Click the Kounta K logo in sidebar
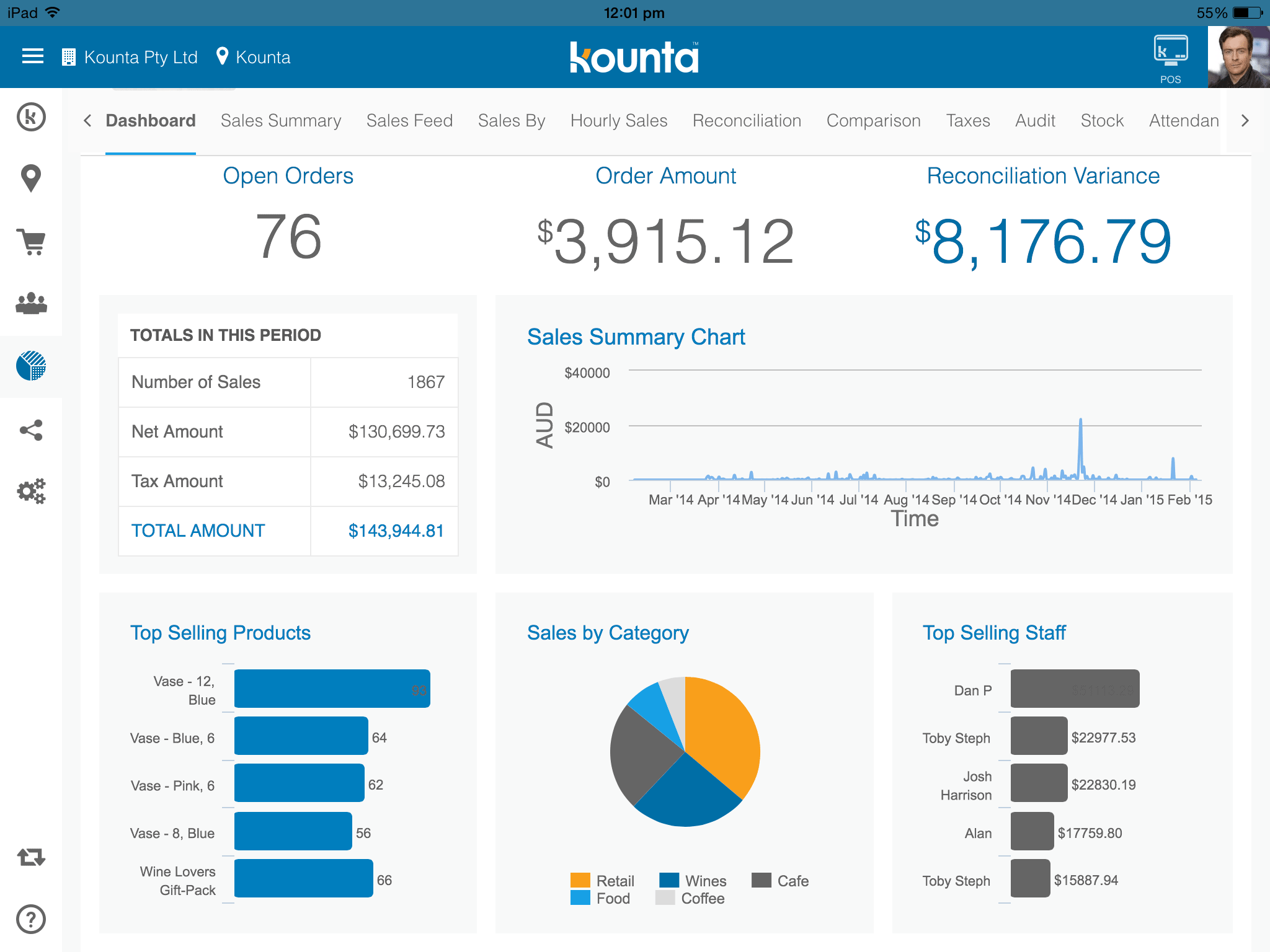Image resolution: width=1270 pixels, height=952 pixels. [x=31, y=117]
